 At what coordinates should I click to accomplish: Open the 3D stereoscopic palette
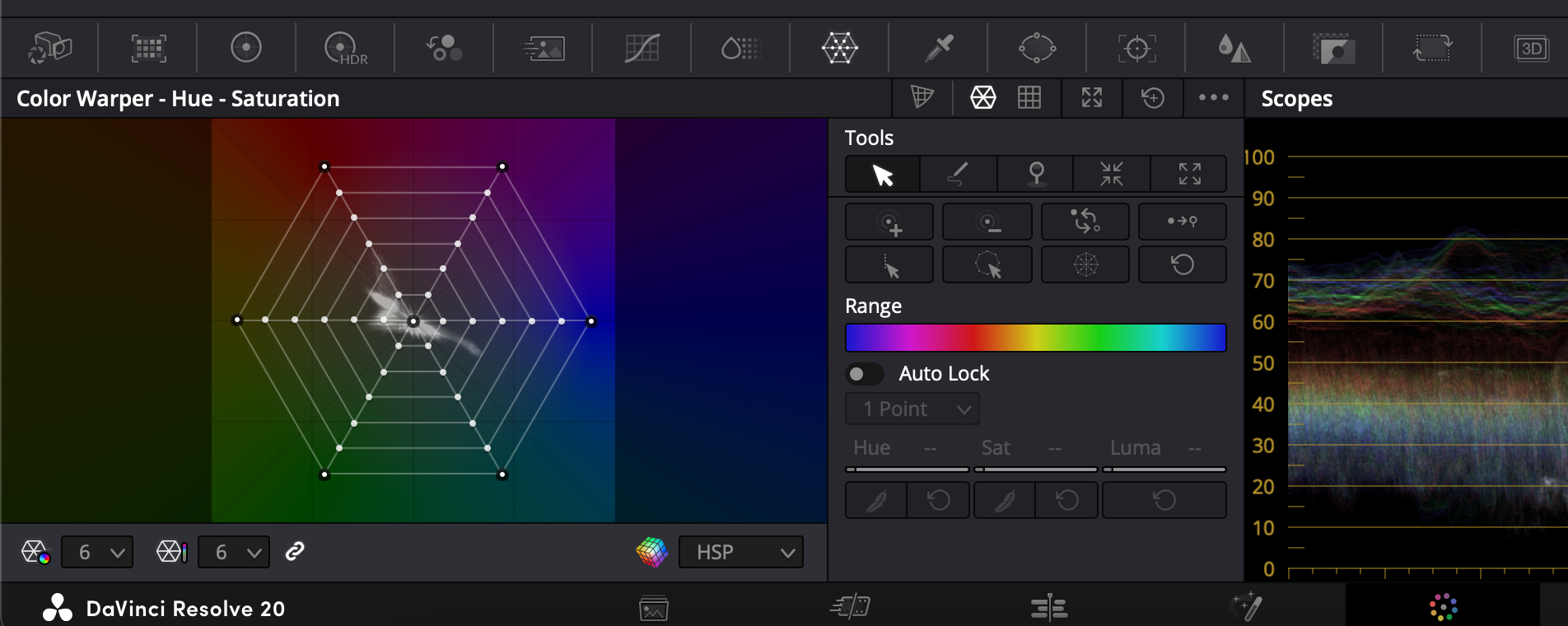1531,49
